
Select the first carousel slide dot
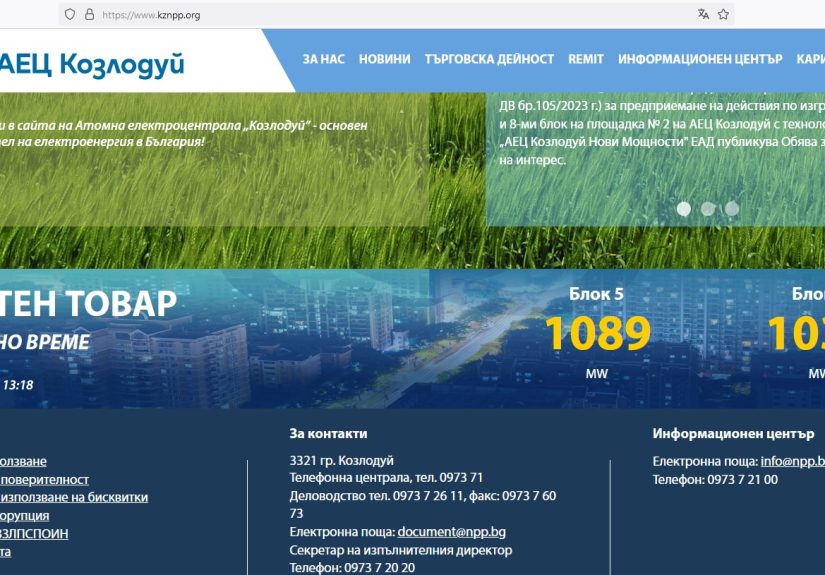click(684, 209)
